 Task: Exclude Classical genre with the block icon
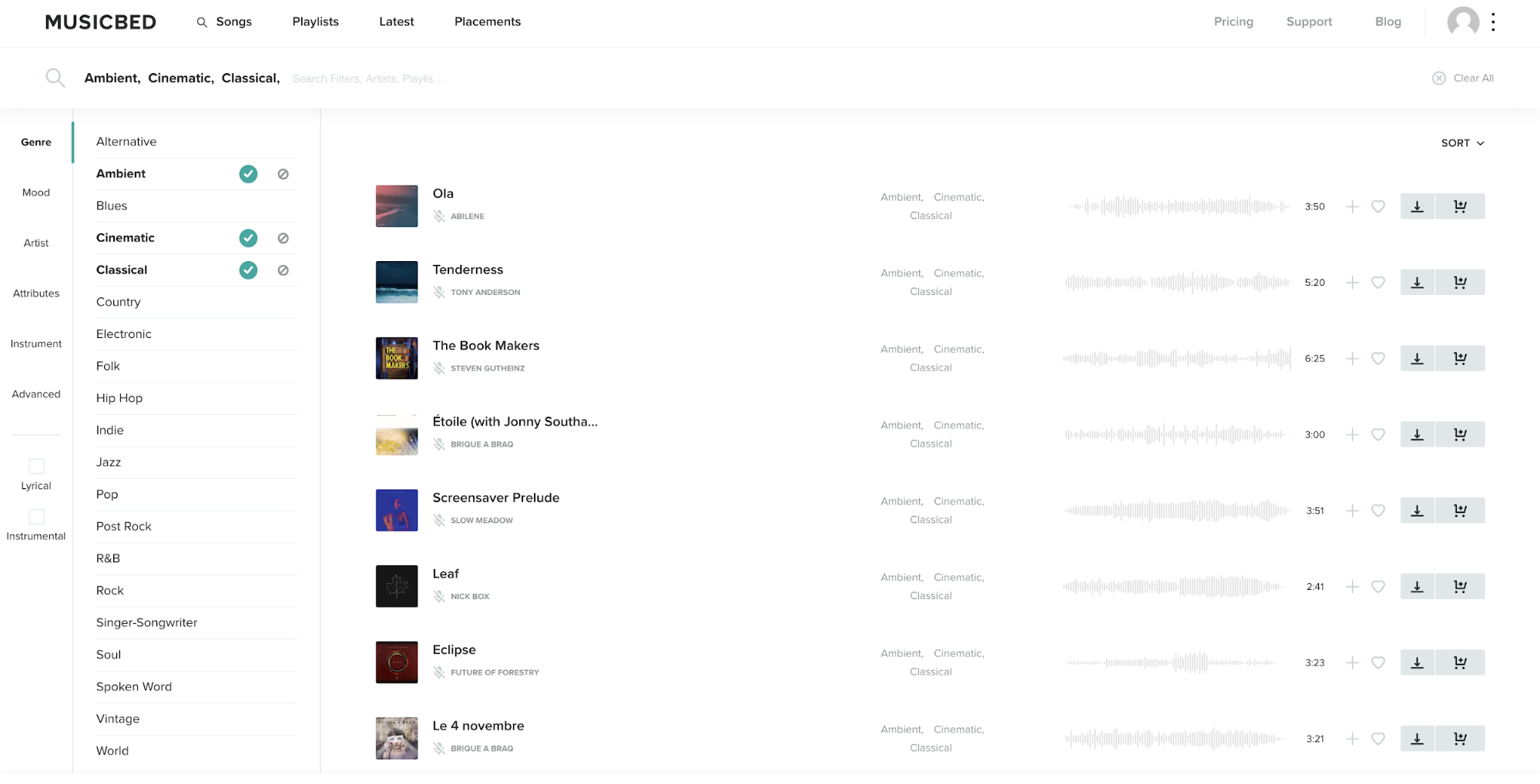(x=283, y=270)
